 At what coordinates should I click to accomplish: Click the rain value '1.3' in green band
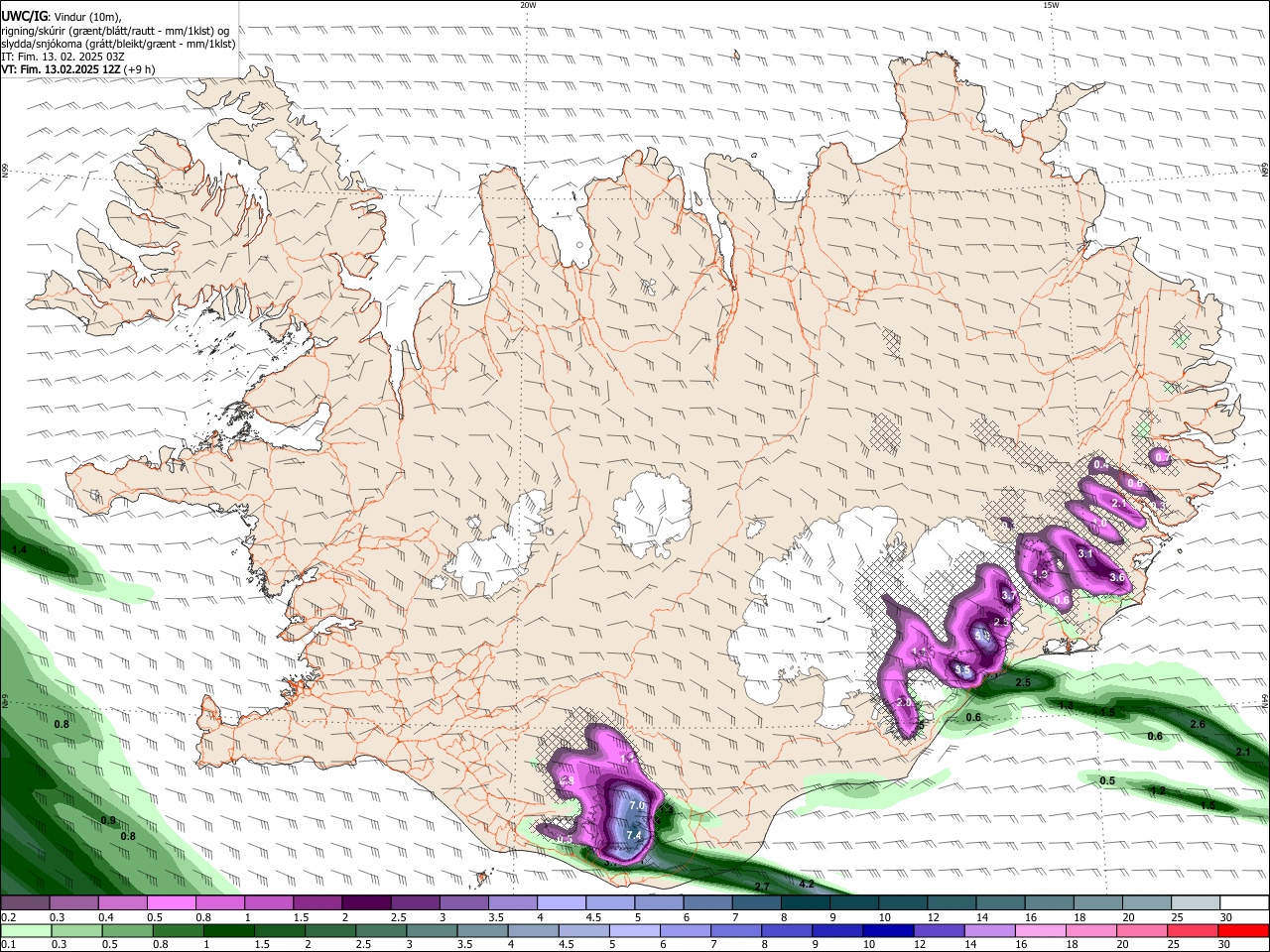pos(1067,706)
